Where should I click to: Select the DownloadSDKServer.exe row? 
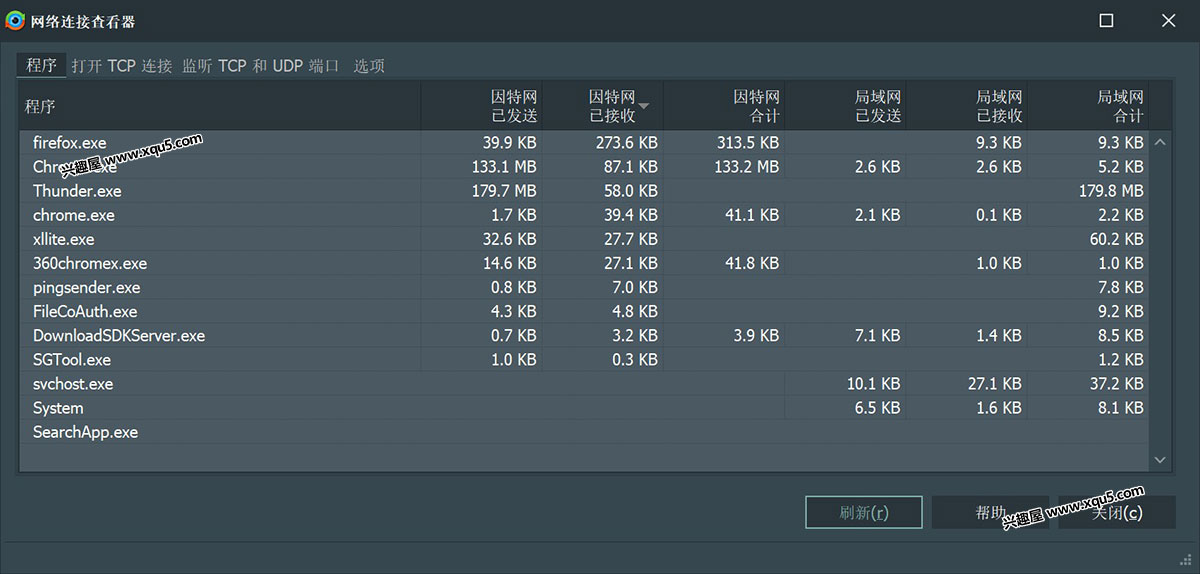coord(584,336)
